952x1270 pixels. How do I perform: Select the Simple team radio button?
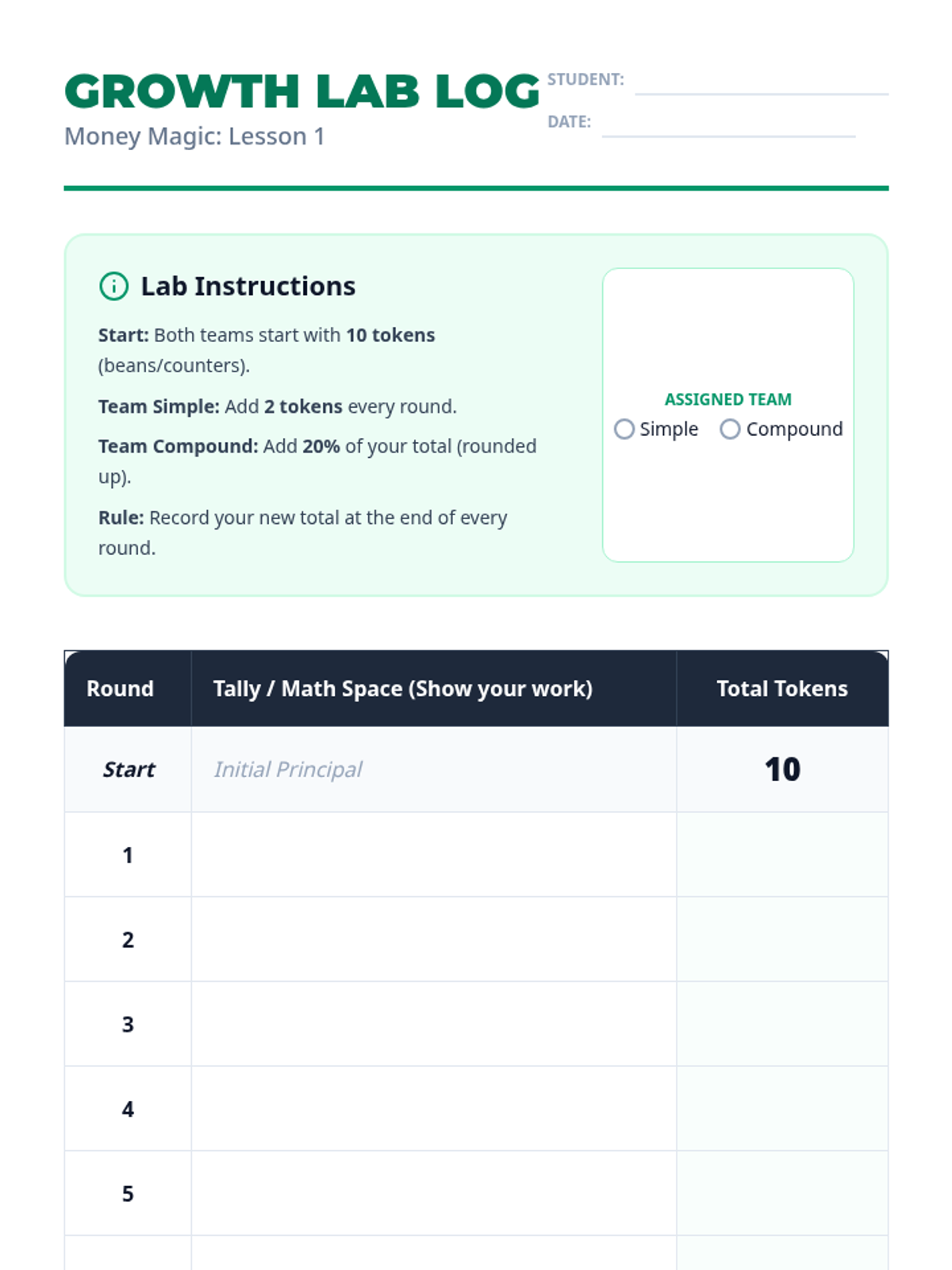(x=624, y=429)
